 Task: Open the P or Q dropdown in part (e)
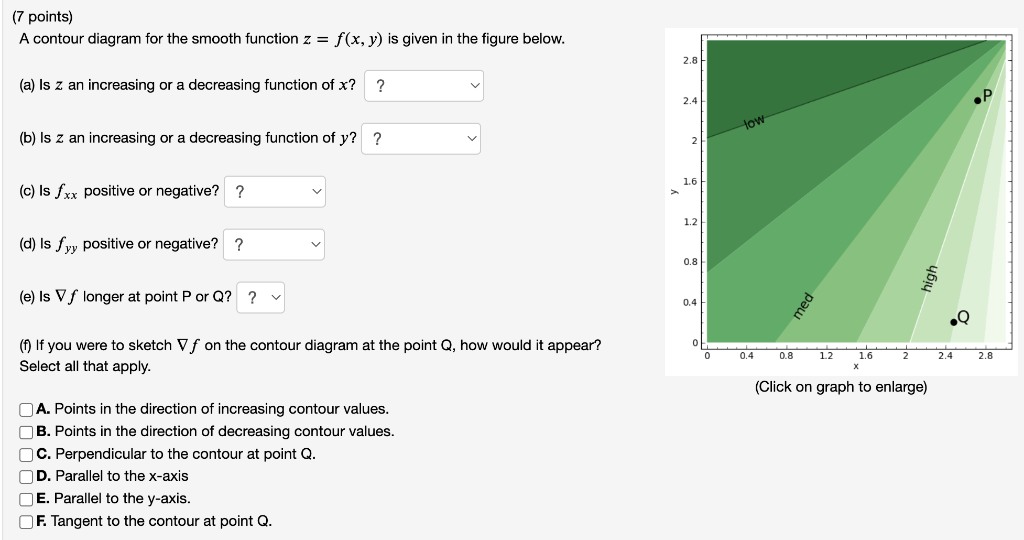[x=261, y=297]
